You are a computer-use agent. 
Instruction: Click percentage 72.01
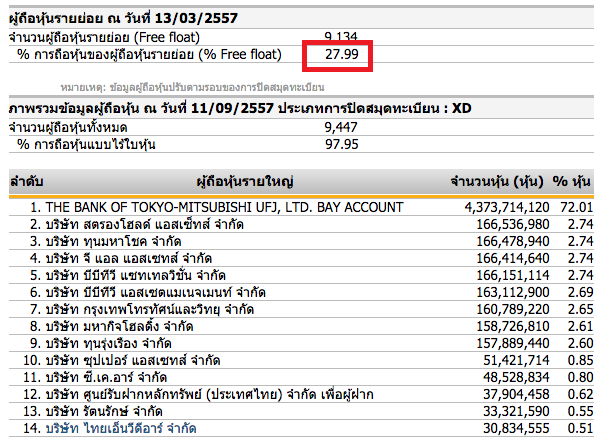[x=576, y=207]
